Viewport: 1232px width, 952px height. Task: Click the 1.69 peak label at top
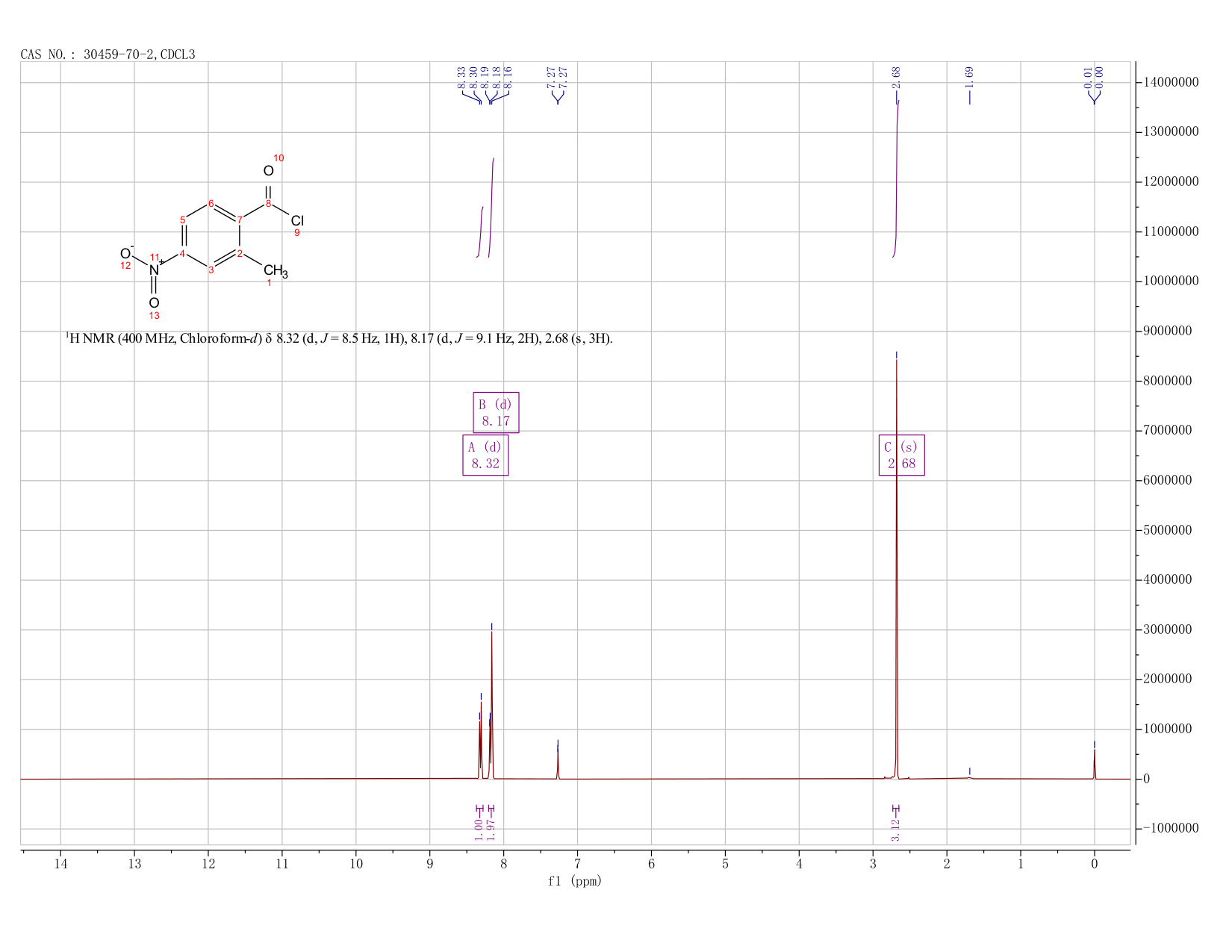pos(969,77)
